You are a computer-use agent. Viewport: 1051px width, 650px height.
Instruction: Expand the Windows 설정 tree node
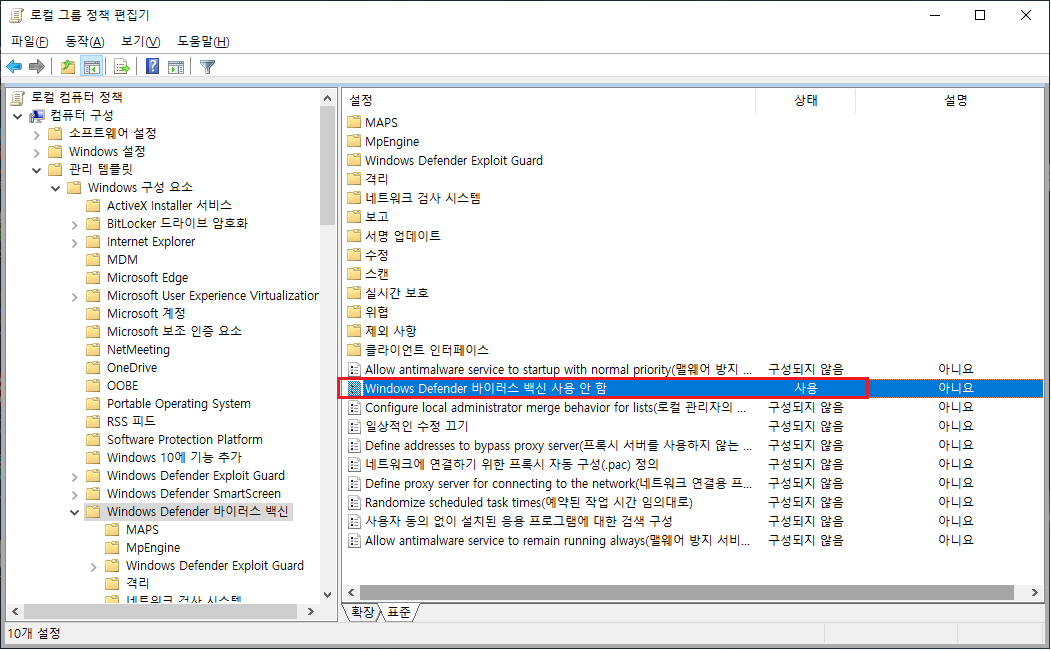point(36,152)
